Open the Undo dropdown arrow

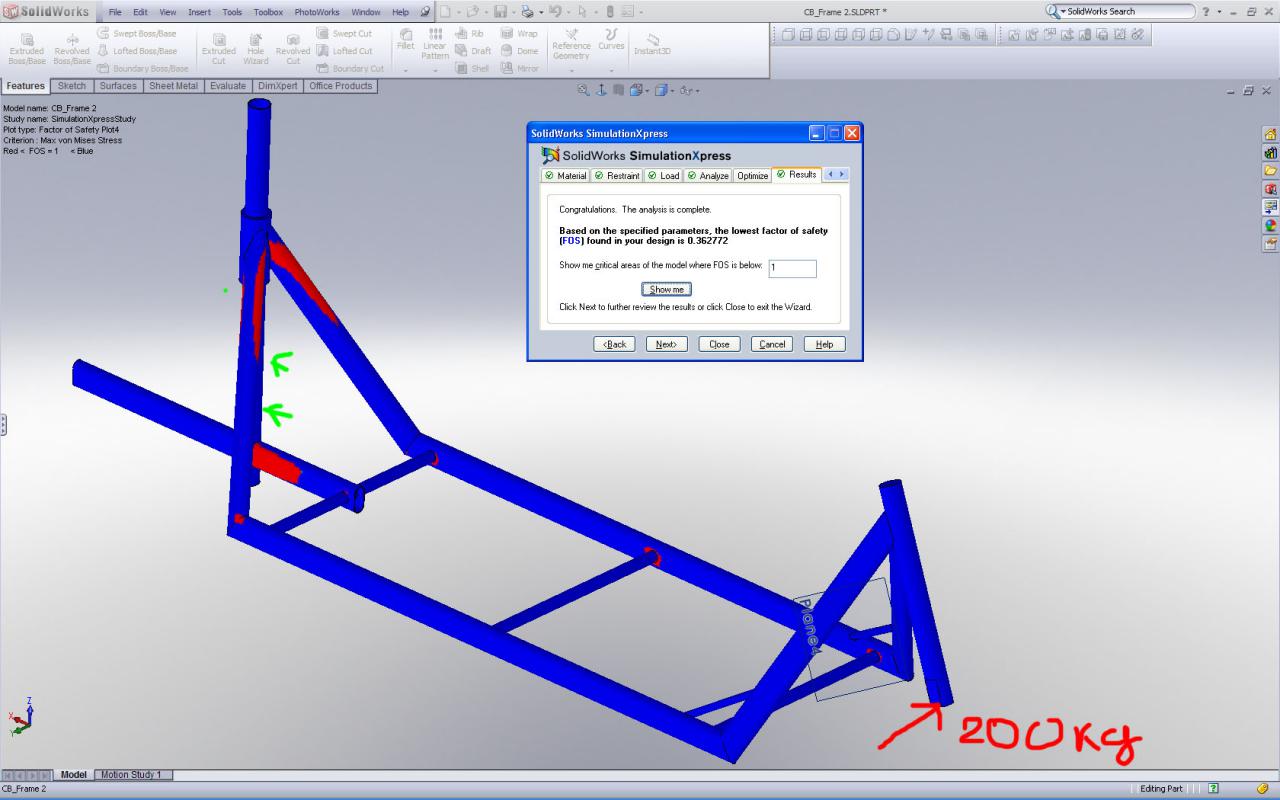coord(567,12)
